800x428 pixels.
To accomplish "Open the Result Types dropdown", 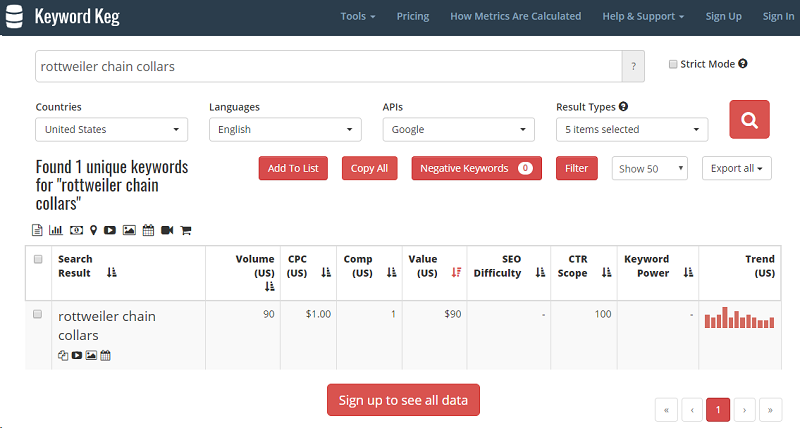I will tap(632, 130).
